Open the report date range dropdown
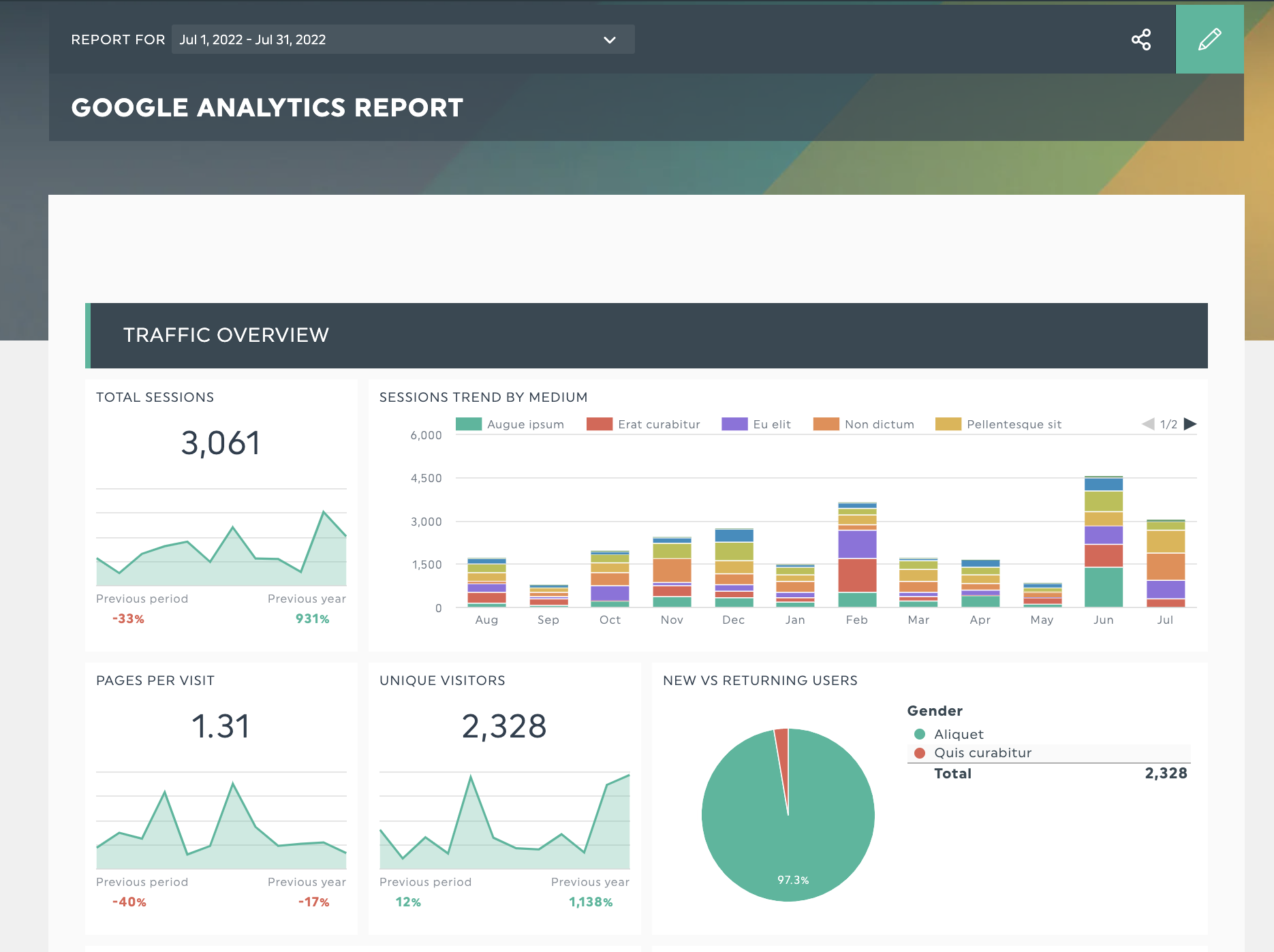 click(x=402, y=39)
